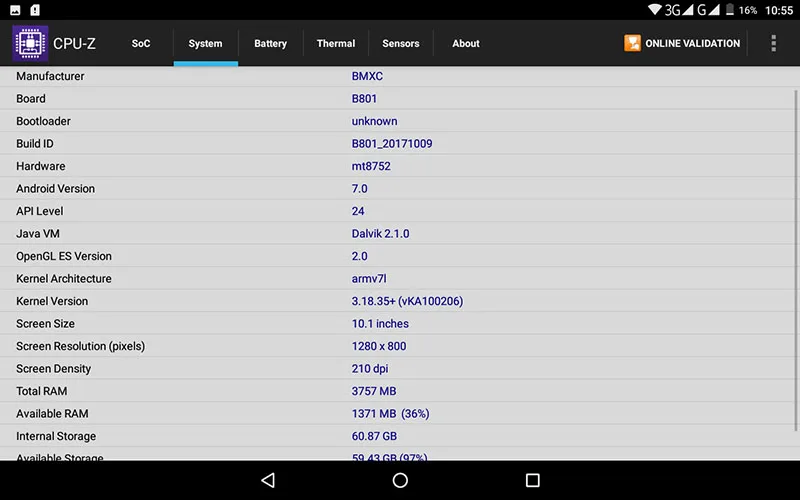The image size is (800, 500).
Task: Tap the Android back navigation button
Action: pyautogui.click(x=268, y=480)
